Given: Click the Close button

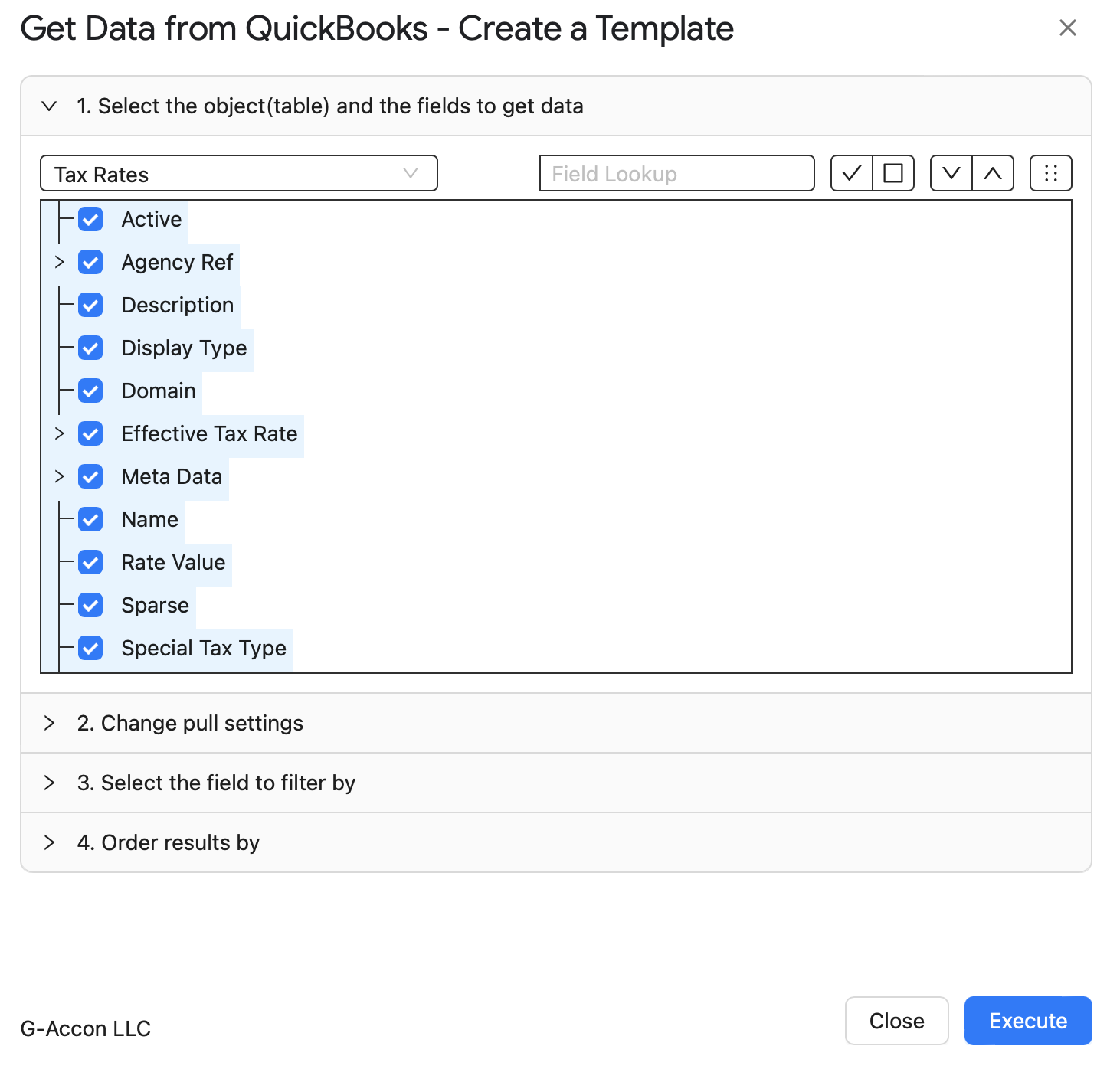Looking at the screenshot, I should click(x=897, y=1021).
